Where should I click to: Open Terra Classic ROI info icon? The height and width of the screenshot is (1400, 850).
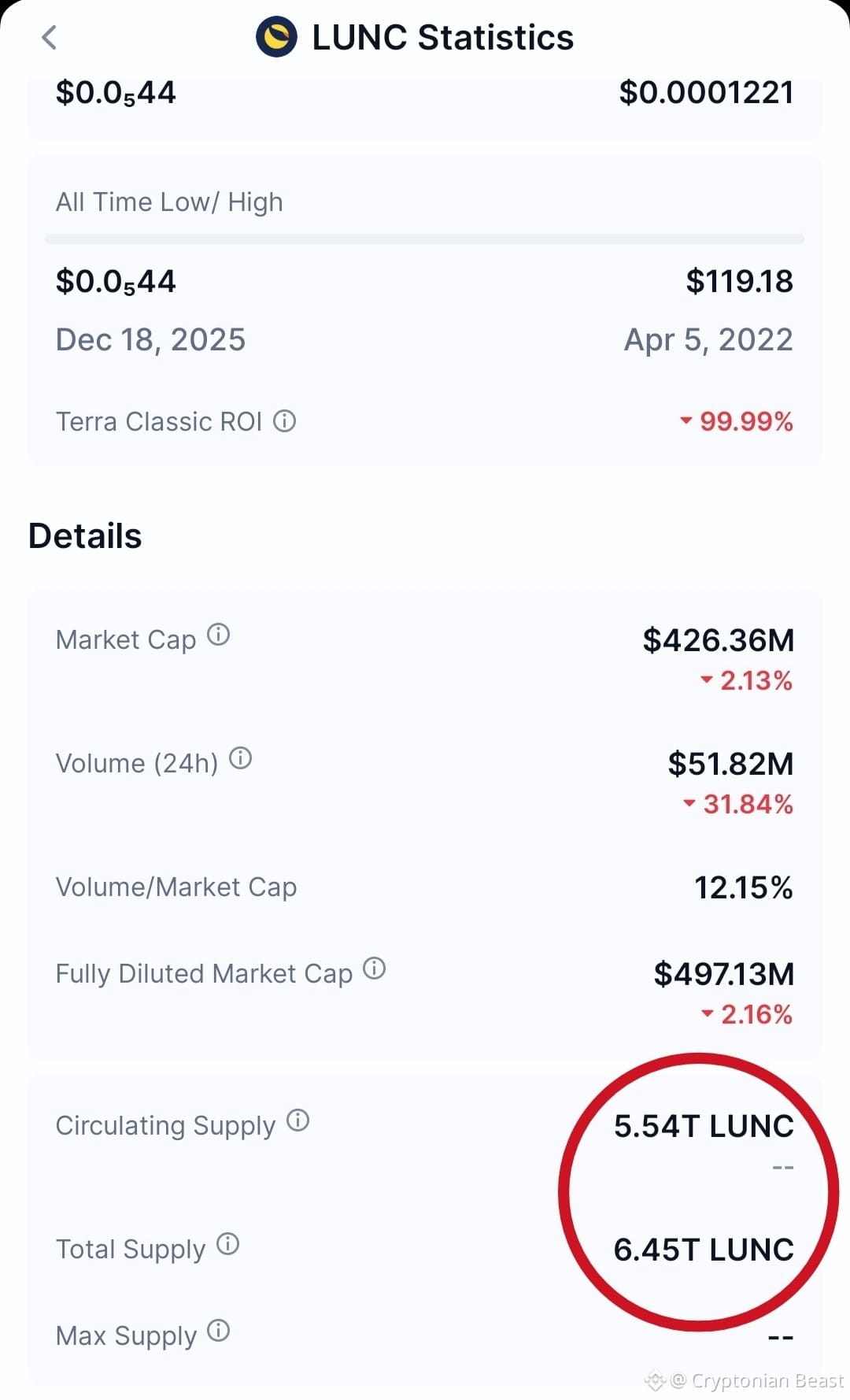pyautogui.click(x=284, y=420)
